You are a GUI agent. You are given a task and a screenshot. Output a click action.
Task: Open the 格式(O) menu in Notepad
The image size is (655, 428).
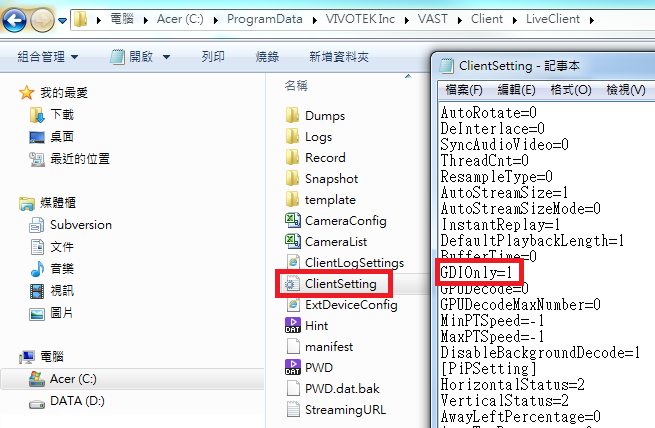coord(571,90)
